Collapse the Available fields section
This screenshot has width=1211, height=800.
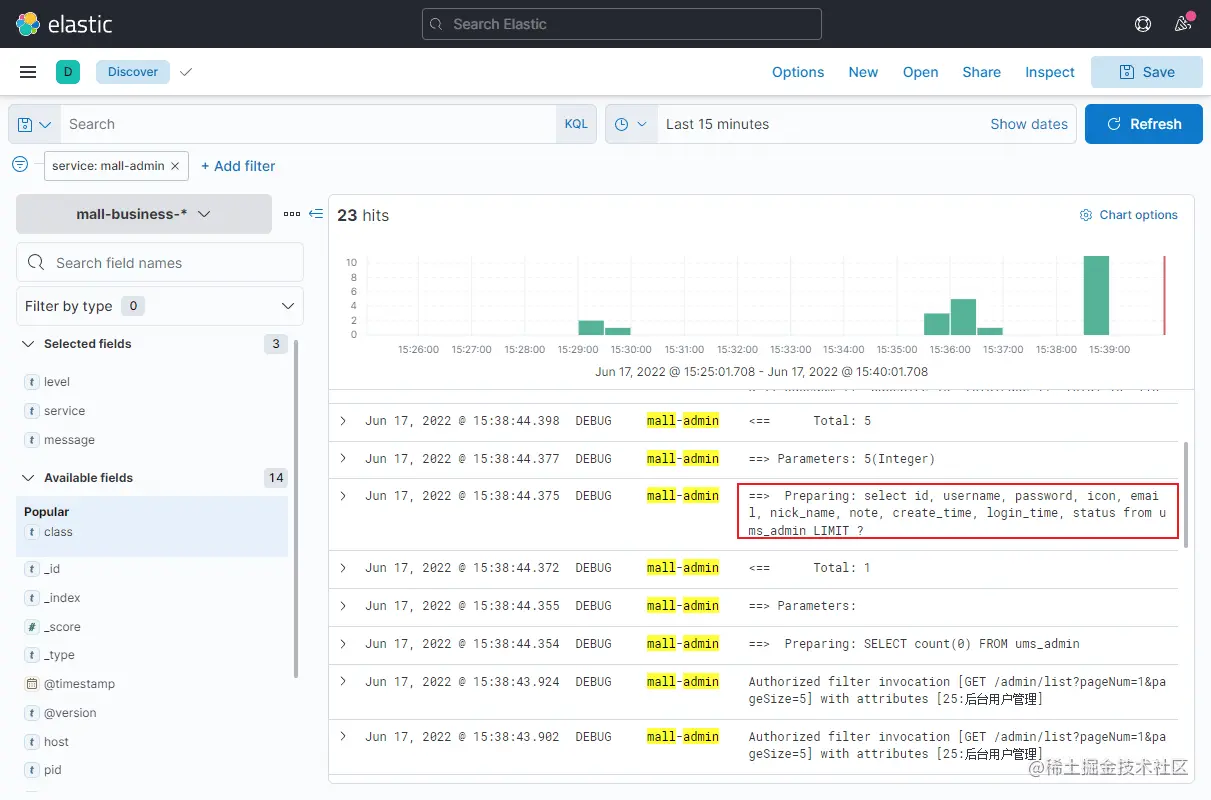(x=28, y=478)
